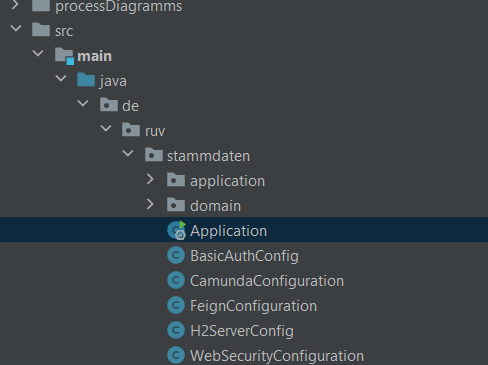488x365 pixels.
Task: Select the main directory label
Action: (x=94, y=56)
